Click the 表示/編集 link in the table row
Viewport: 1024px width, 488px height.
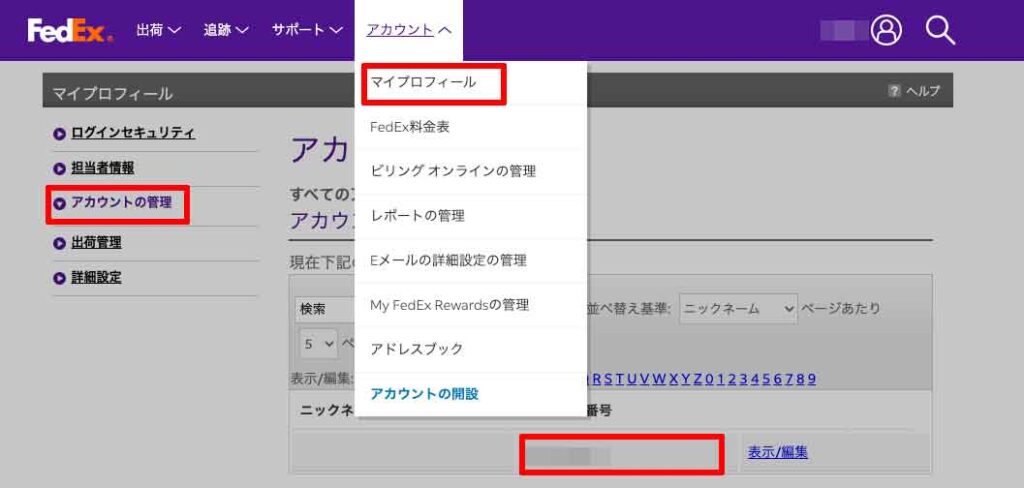[x=778, y=451]
